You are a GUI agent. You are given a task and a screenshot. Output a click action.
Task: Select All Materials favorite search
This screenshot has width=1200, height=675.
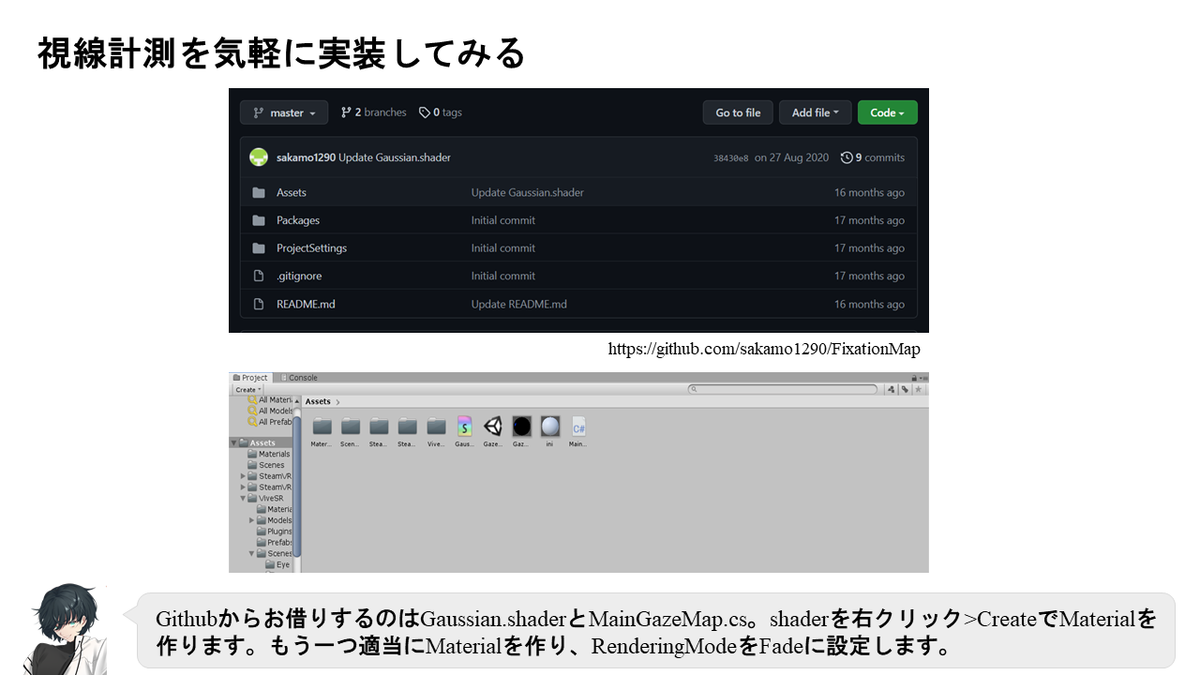(x=268, y=400)
